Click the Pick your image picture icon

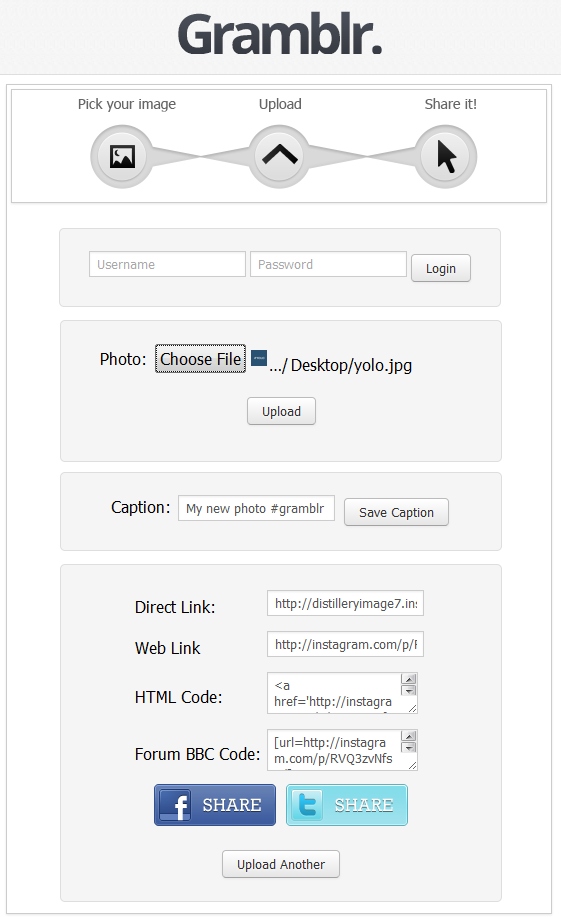coord(122,156)
